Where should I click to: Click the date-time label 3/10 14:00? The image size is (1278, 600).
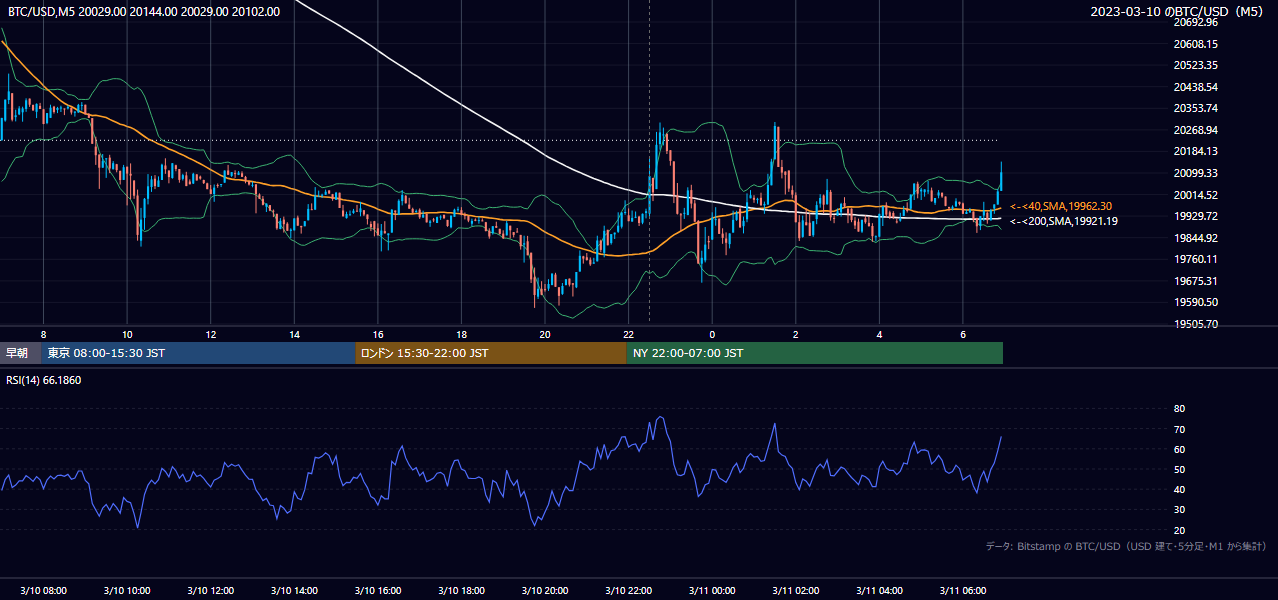click(x=294, y=591)
